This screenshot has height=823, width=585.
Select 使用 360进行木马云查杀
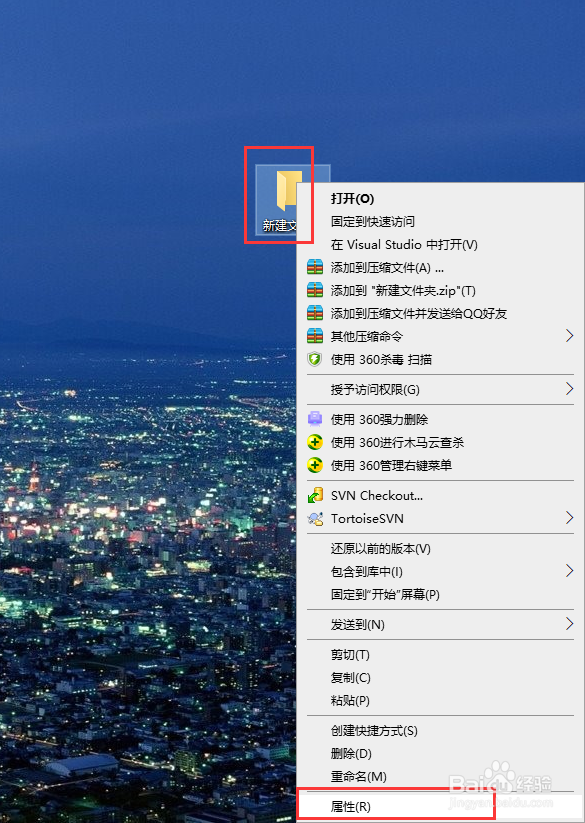[441, 442]
